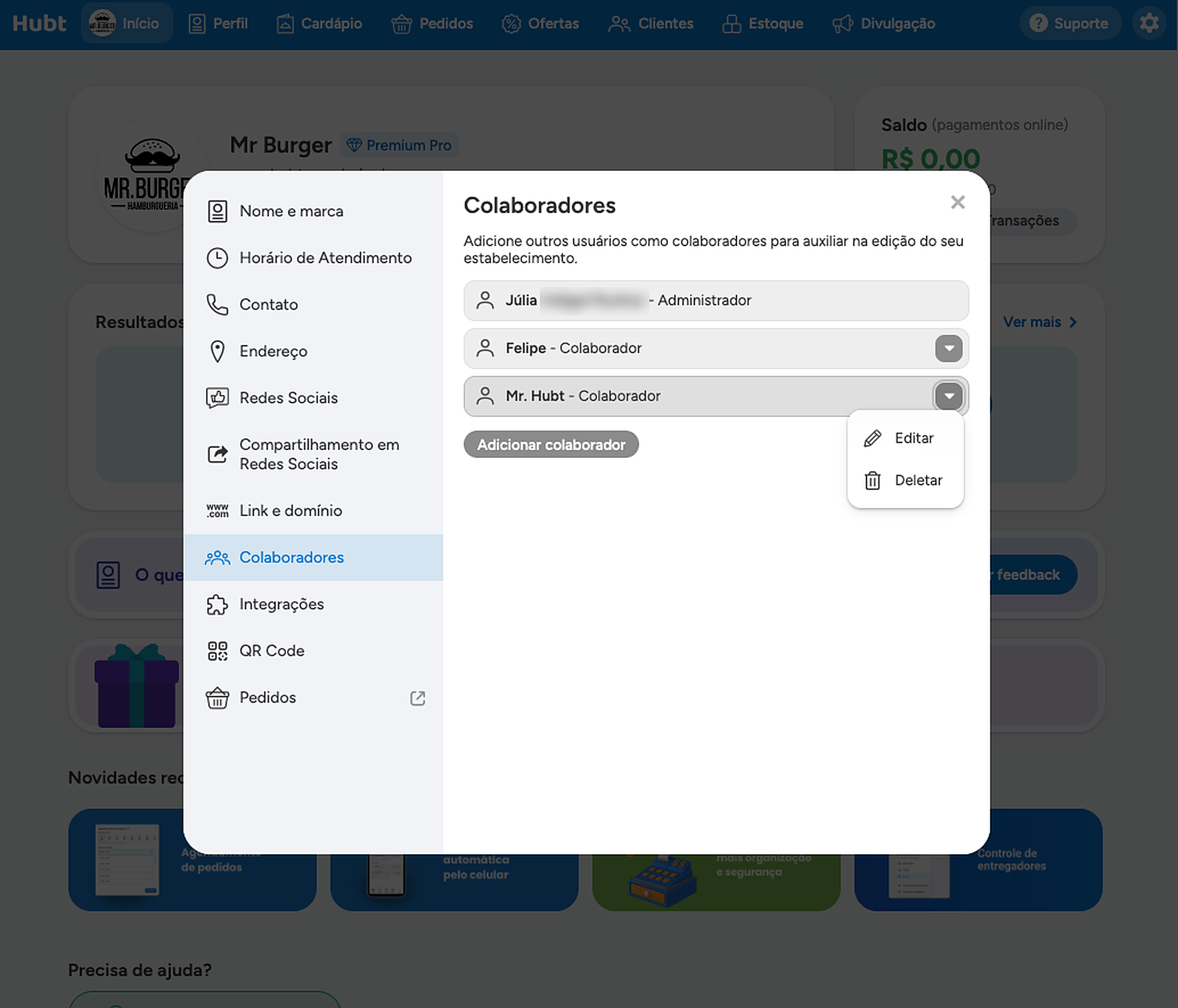Open Redes Sociais thumbs-up icon section

pos(217,398)
